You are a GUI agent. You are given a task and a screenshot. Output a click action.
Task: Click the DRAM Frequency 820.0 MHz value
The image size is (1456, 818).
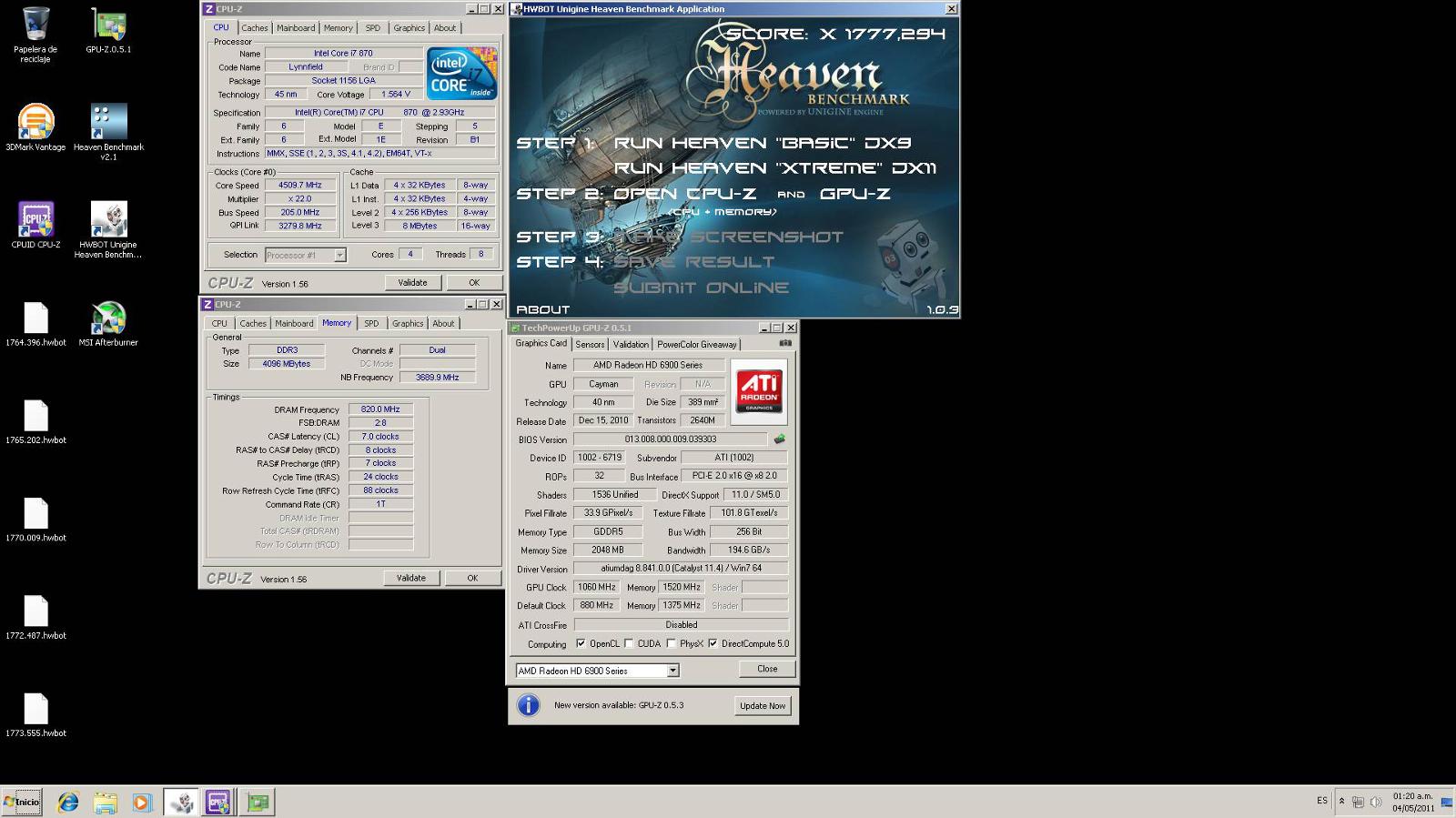[380, 409]
